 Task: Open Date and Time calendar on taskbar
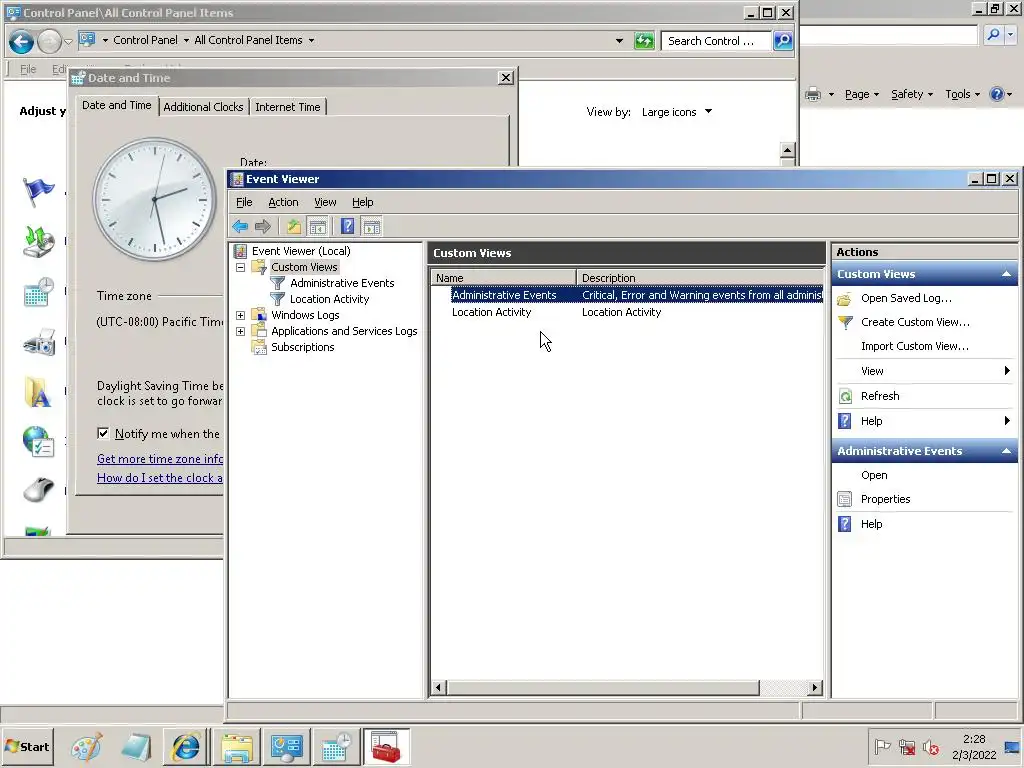point(336,747)
